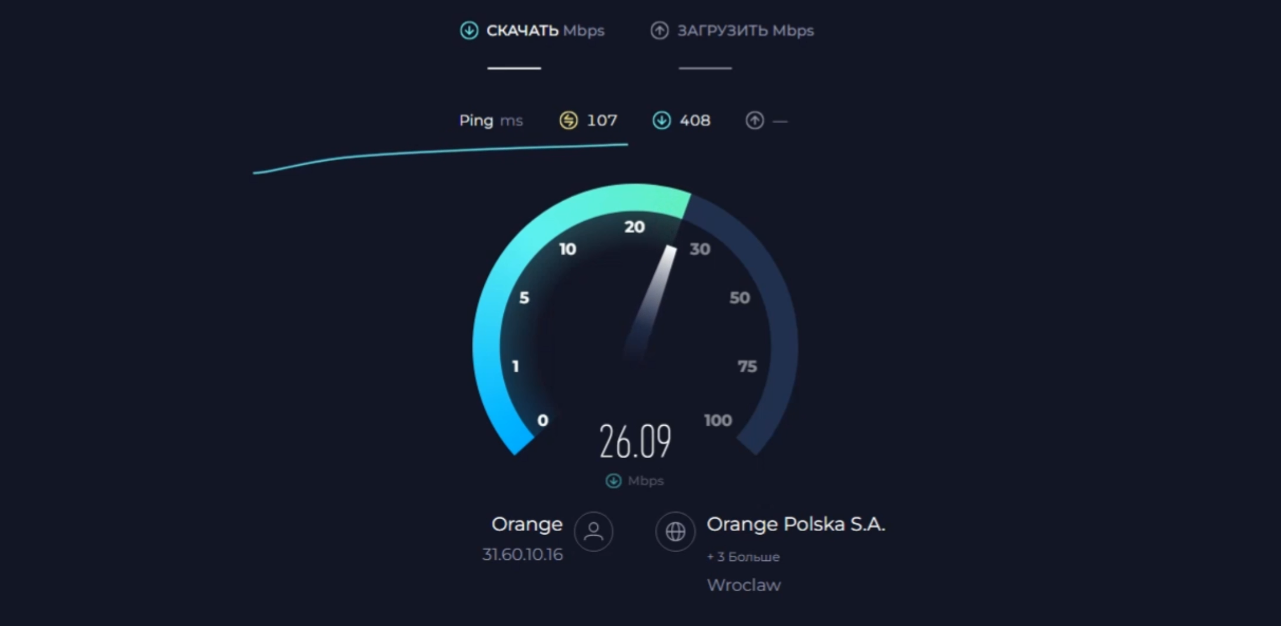Click the Ping ms label
Image resolution: width=1281 pixels, height=626 pixels.
pyautogui.click(x=491, y=121)
